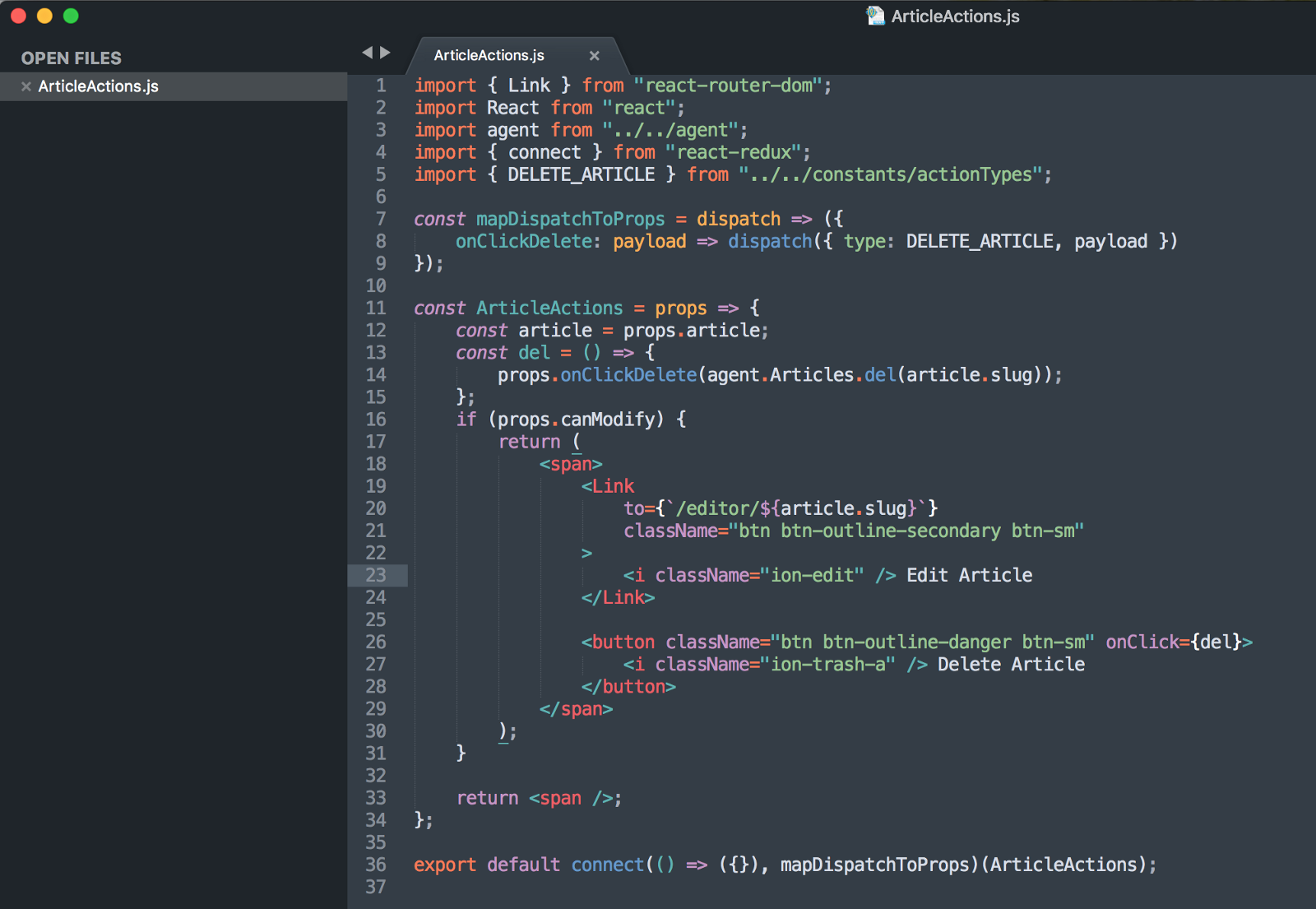Click highlighted line number 23 in gutter
Image resolution: width=1316 pixels, height=909 pixels.
point(376,575)
